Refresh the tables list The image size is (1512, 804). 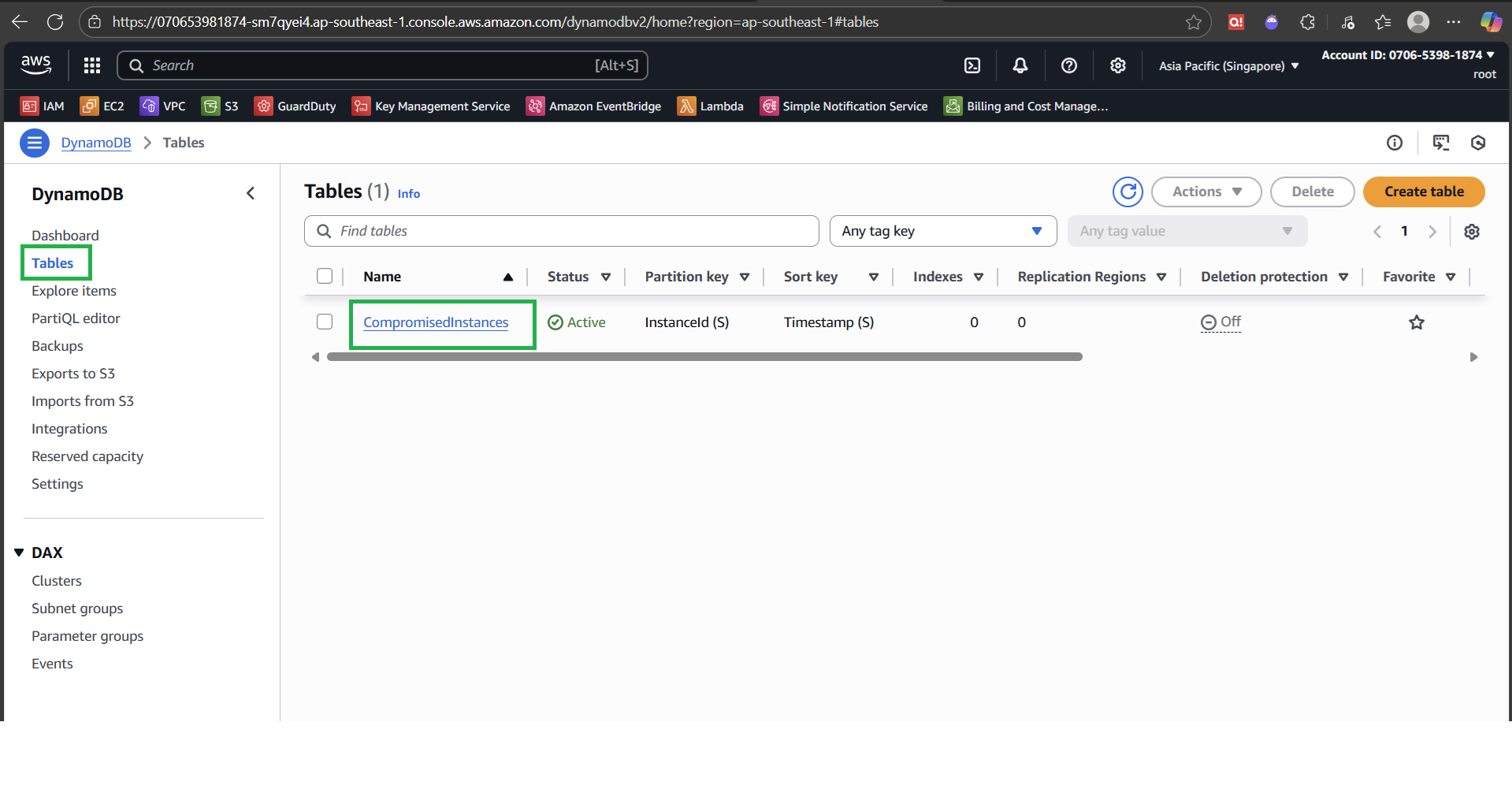(1128, 192)
